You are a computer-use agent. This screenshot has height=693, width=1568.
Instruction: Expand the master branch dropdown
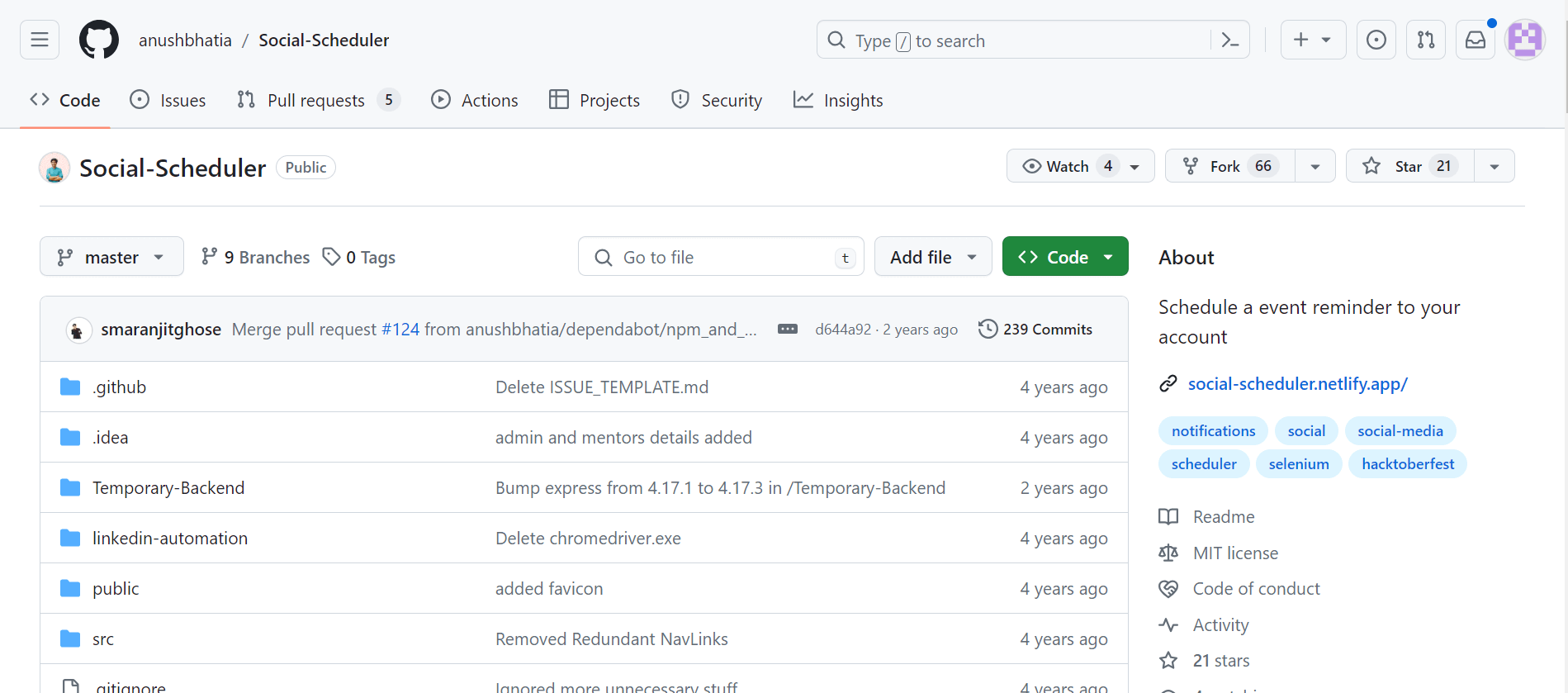(x=111, y=257)
